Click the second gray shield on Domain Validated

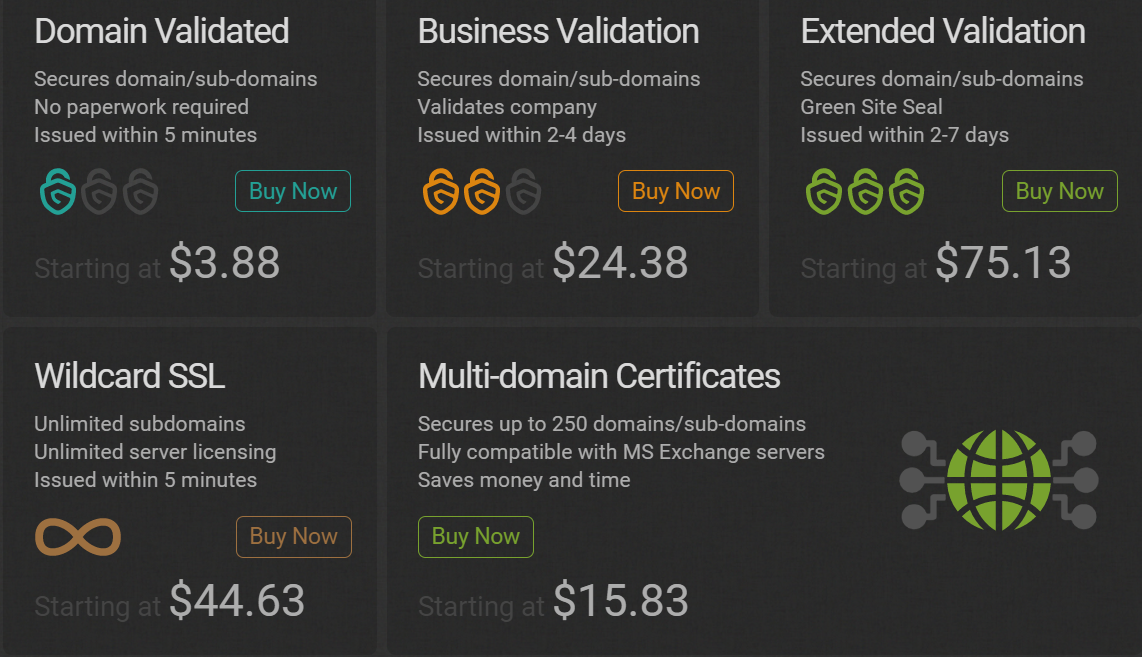pos(100,191)
